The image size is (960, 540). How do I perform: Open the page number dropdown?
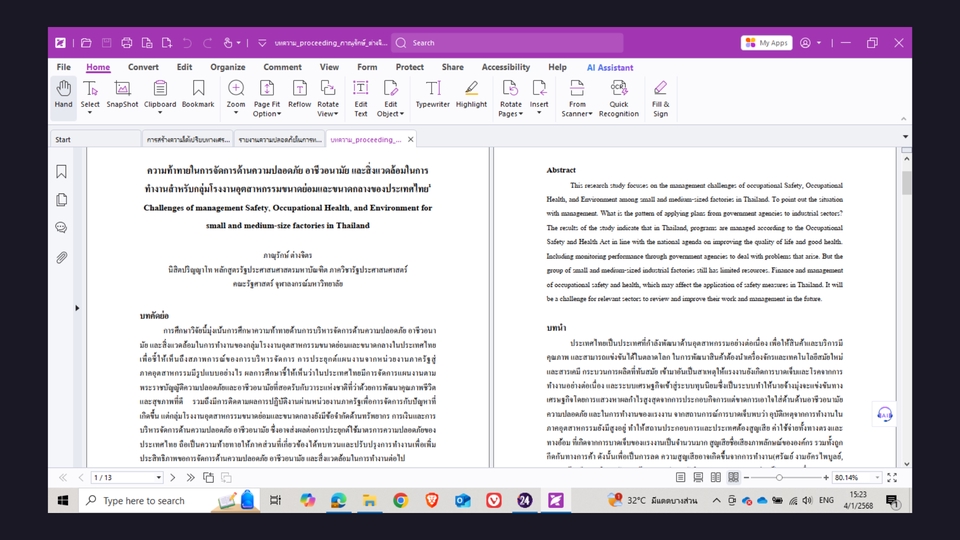(159, 478)
